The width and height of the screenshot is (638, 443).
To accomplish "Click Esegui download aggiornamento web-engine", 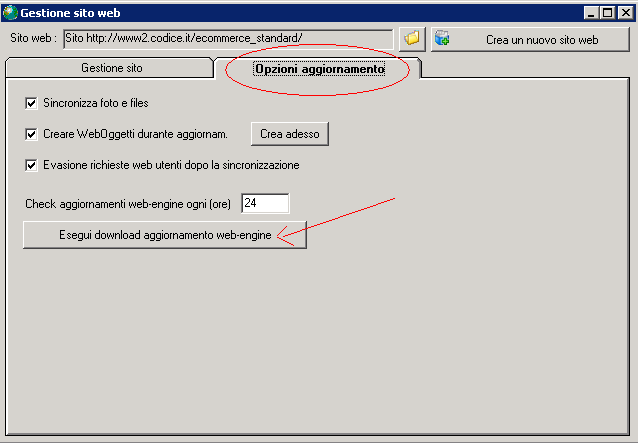I will click(165, 235).
